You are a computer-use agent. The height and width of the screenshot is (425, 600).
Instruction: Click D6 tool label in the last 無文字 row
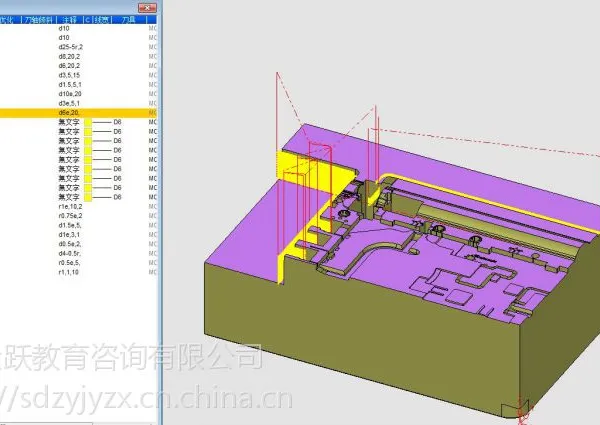pyautogui.click(x=117, y=197)
